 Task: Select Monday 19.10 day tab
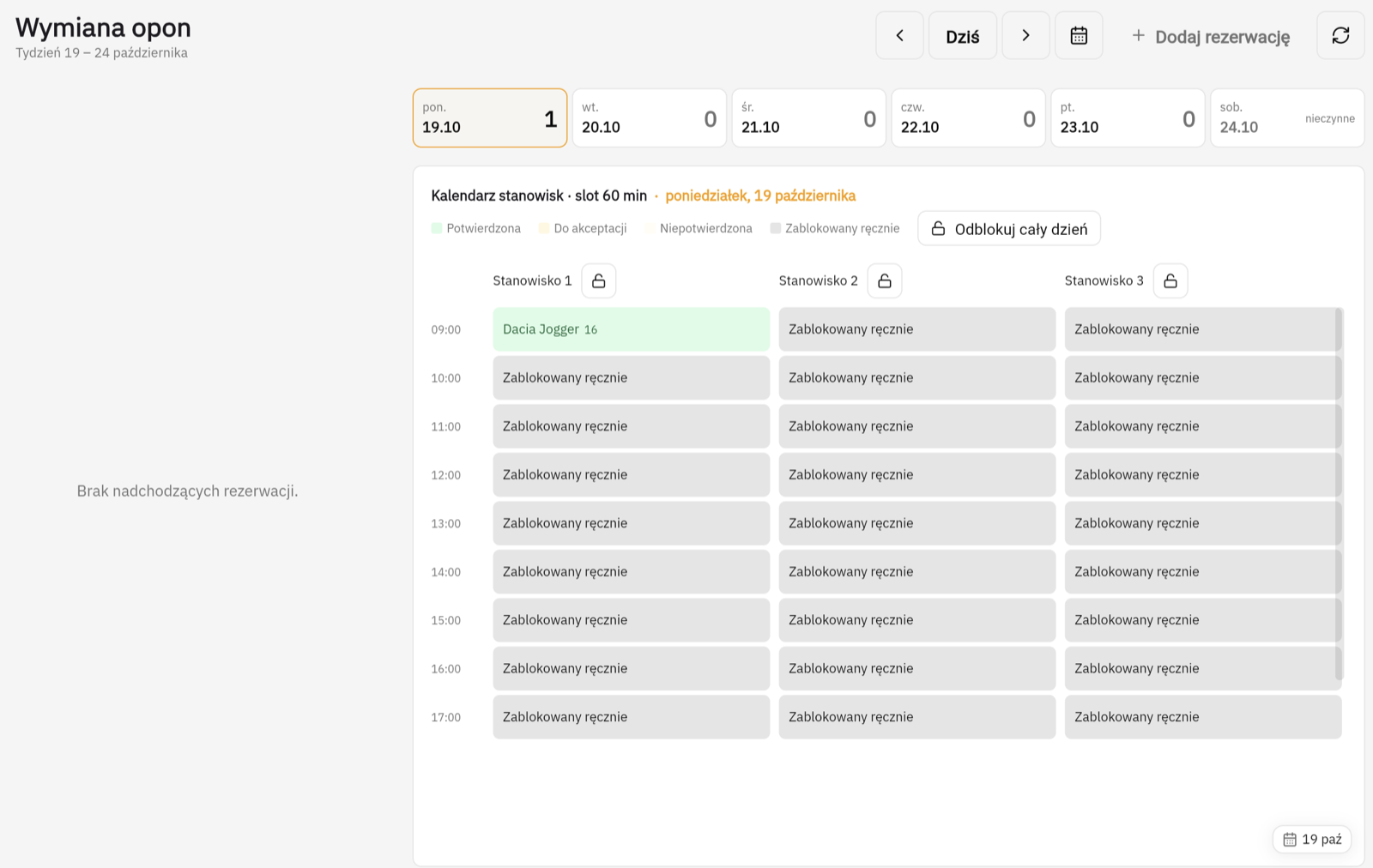490,118
